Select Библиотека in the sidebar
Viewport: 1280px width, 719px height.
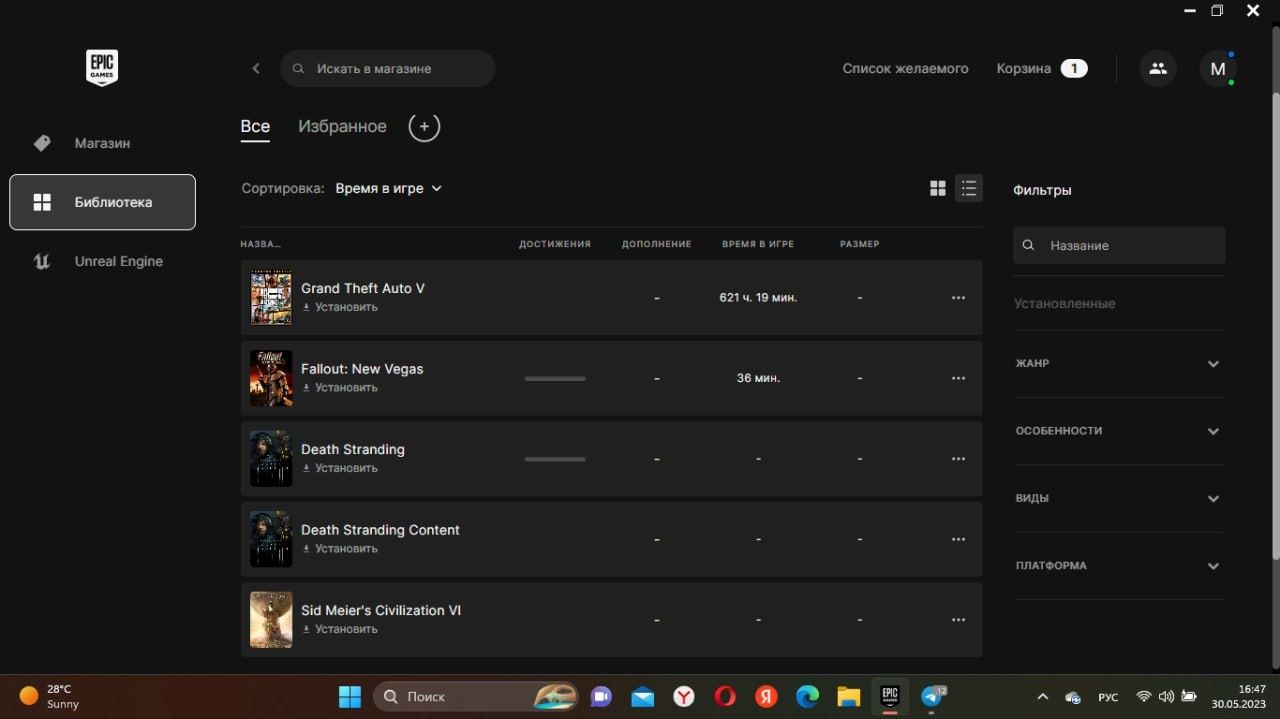[102, 202]
